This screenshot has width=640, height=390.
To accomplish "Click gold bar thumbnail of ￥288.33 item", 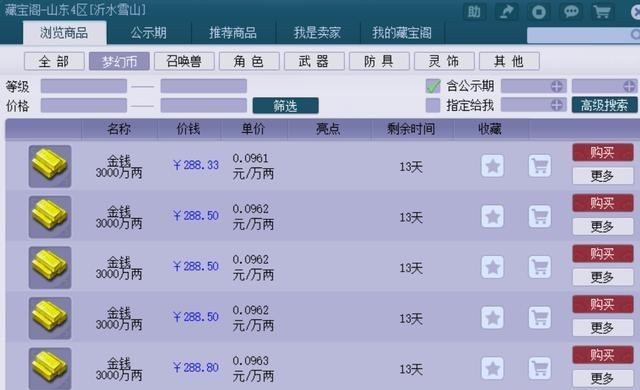I will click(50, 166).
